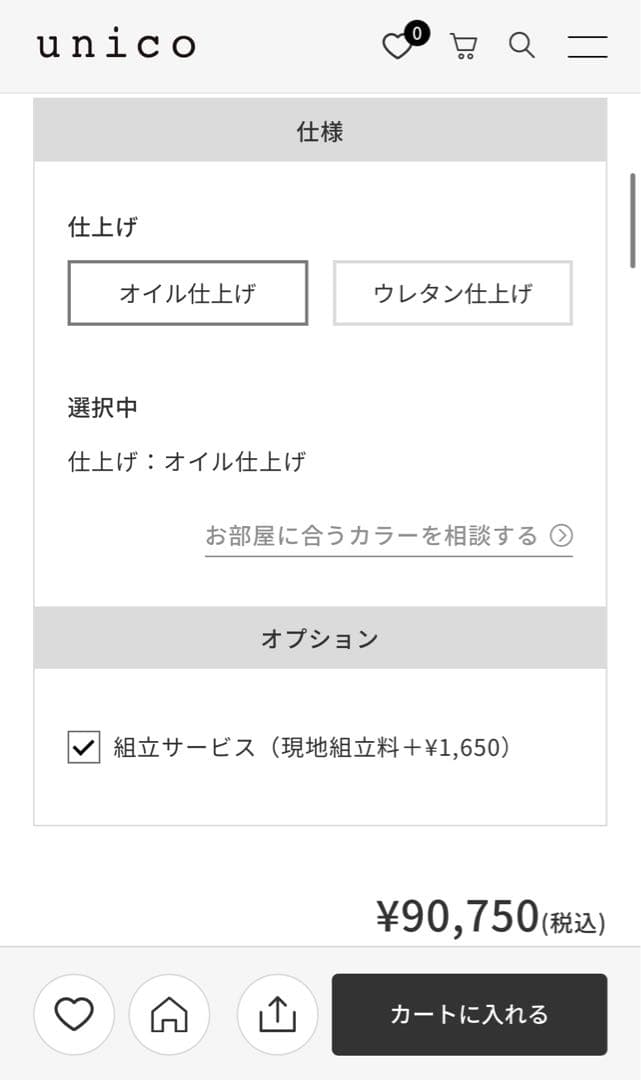The height and width of the screenshot is (1080, 641).
Task: Return home using the house icon
Action: pos(170,1014)
